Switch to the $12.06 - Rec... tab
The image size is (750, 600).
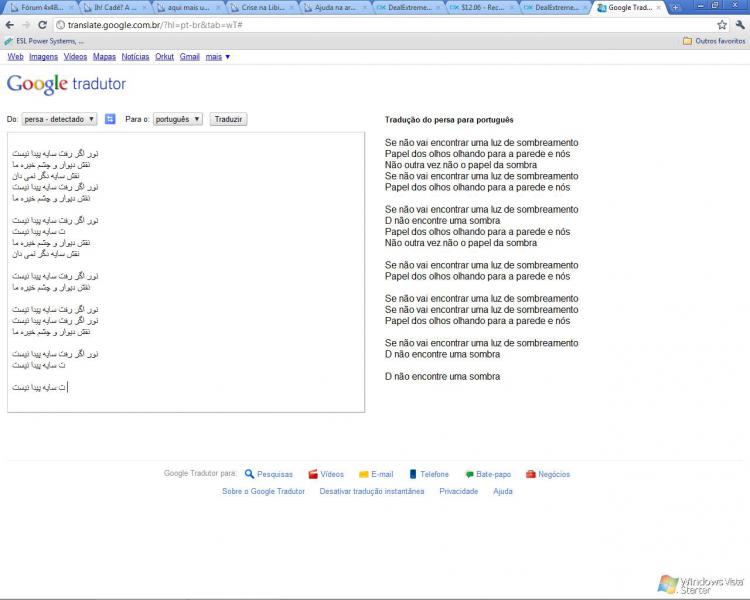pos(481,8)
